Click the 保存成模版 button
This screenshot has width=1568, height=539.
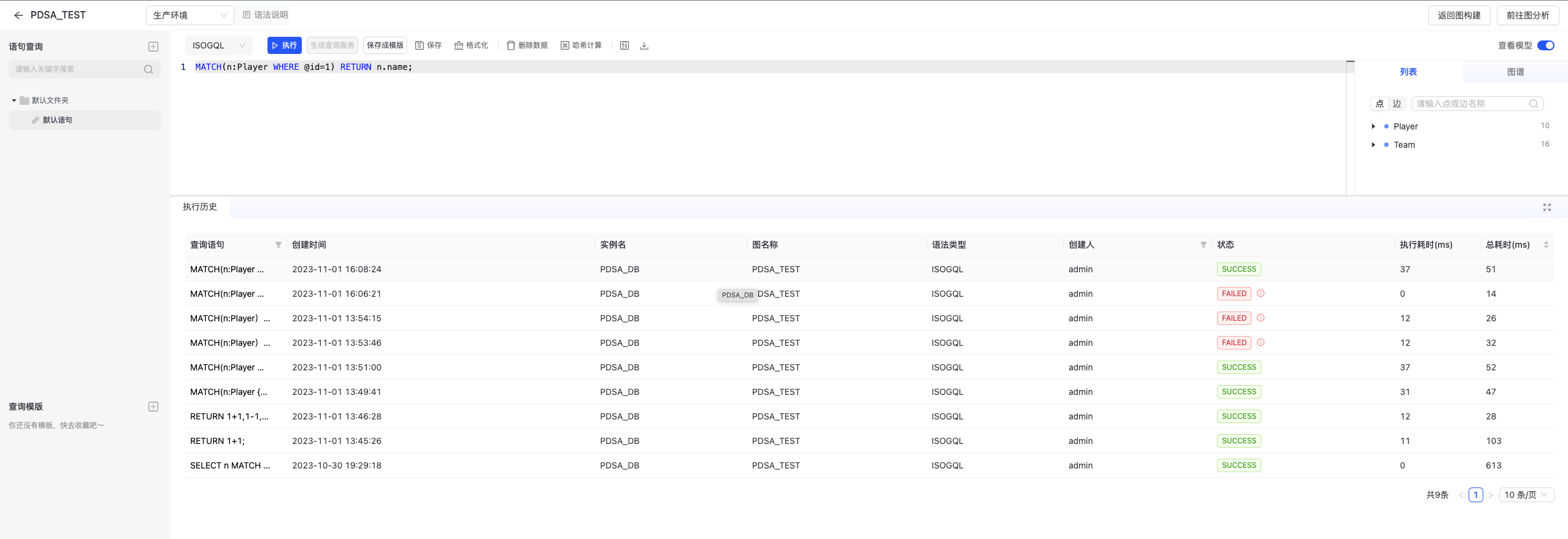coord(385,45)
